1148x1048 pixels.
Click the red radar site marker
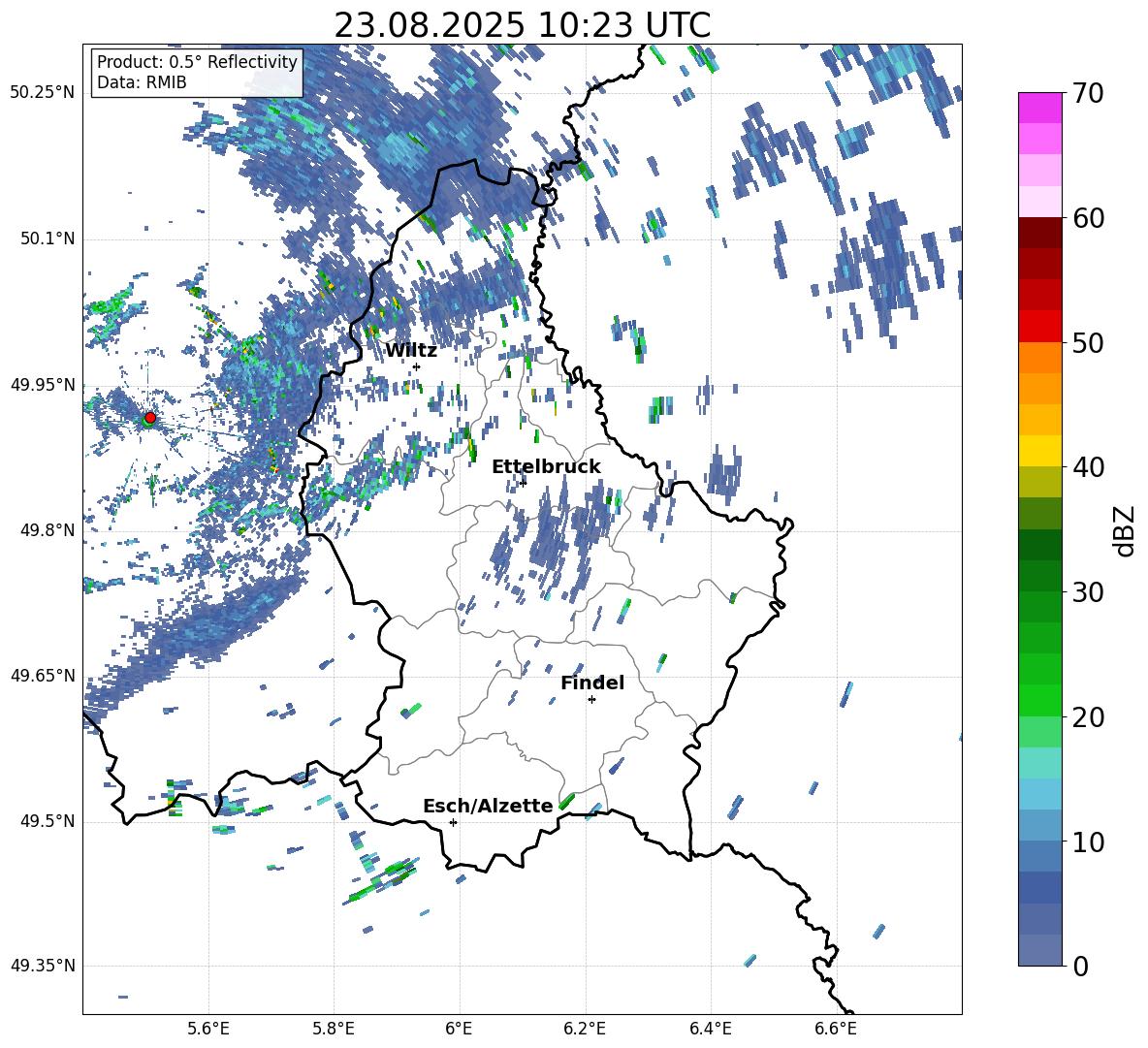[x=150, y=417]
